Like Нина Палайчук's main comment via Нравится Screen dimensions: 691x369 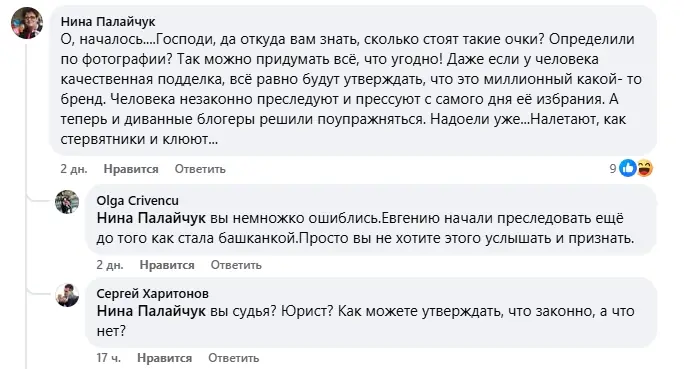coord(131,169)
